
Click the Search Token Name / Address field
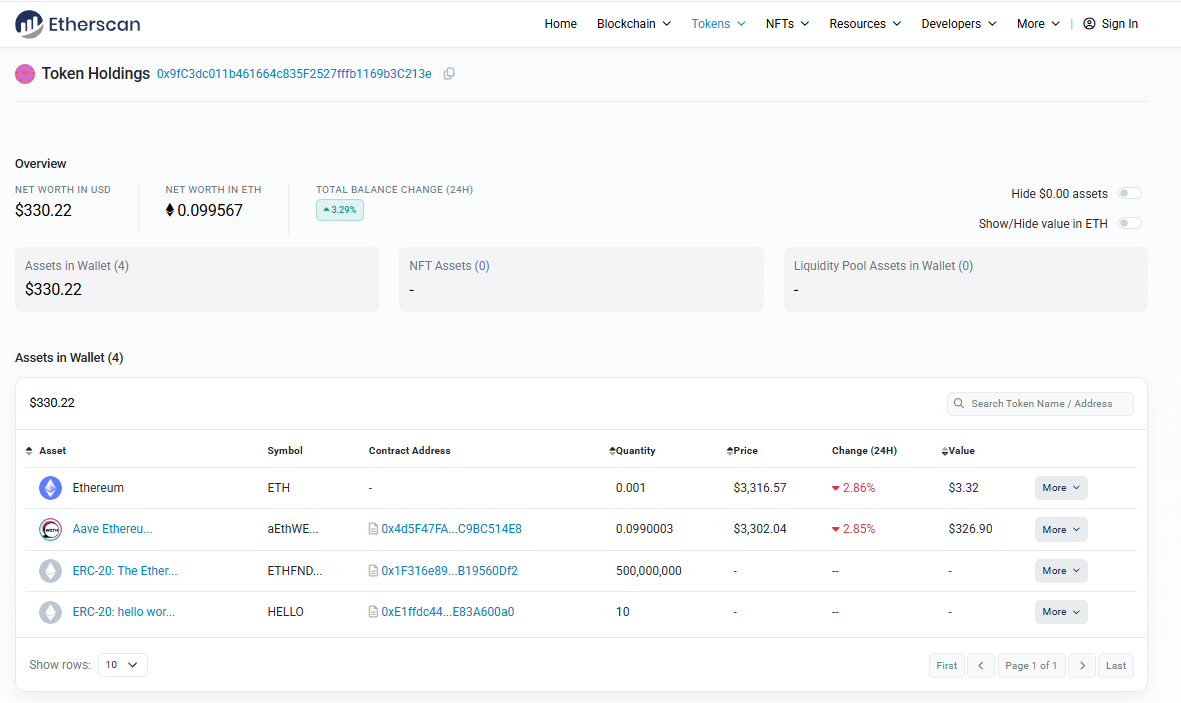1040,404
